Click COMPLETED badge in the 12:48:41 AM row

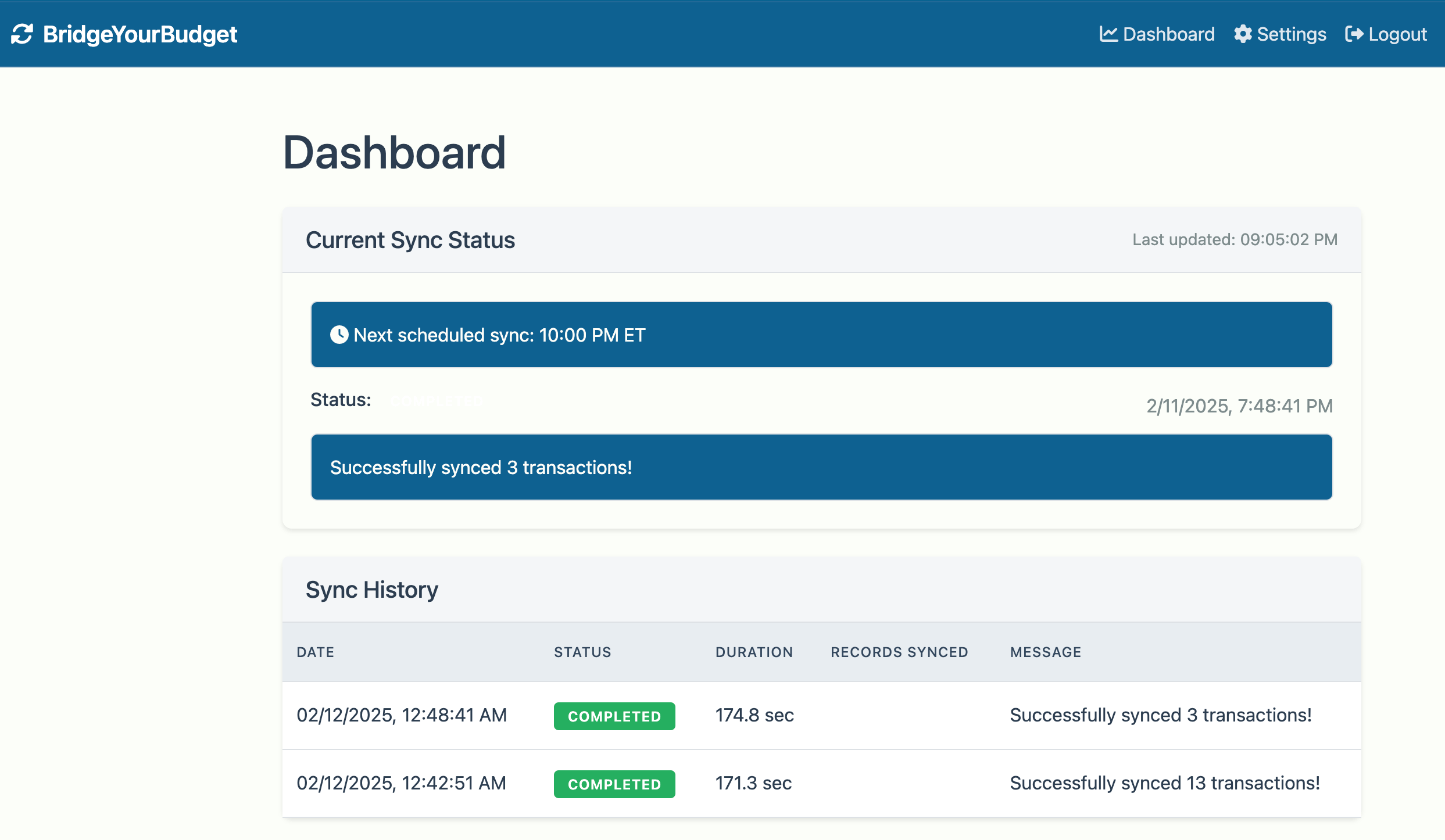click(x=614, y=716)
